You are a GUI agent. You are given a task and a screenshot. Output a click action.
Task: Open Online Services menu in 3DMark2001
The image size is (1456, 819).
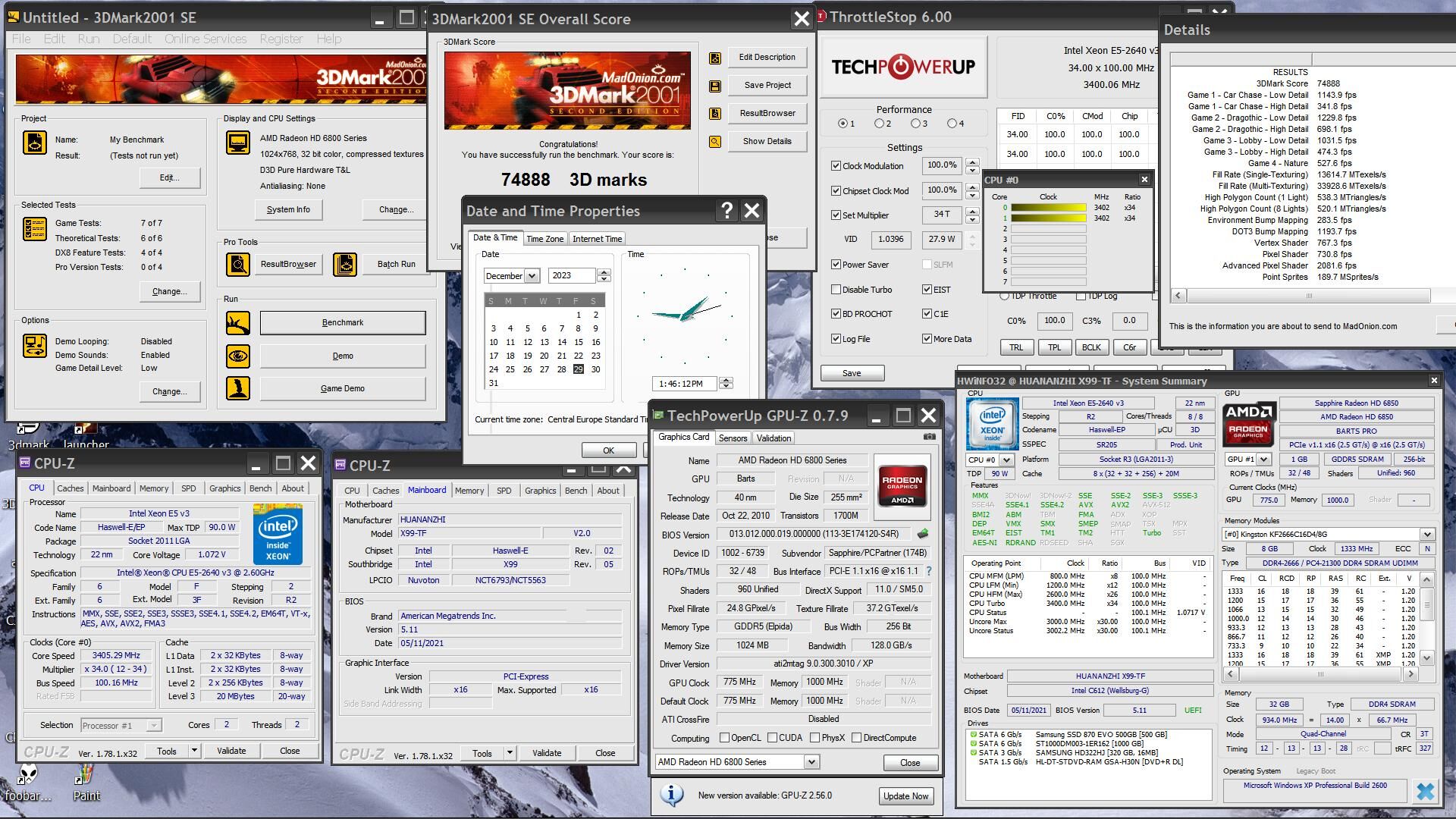206,39
